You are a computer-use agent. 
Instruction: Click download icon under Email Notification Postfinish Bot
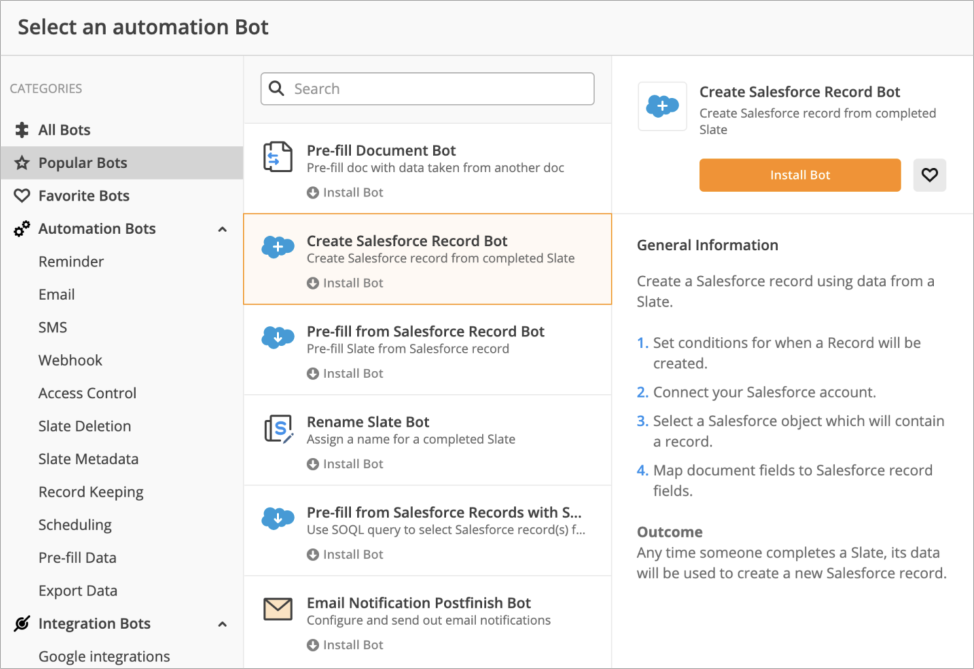(x=312, y=645)
